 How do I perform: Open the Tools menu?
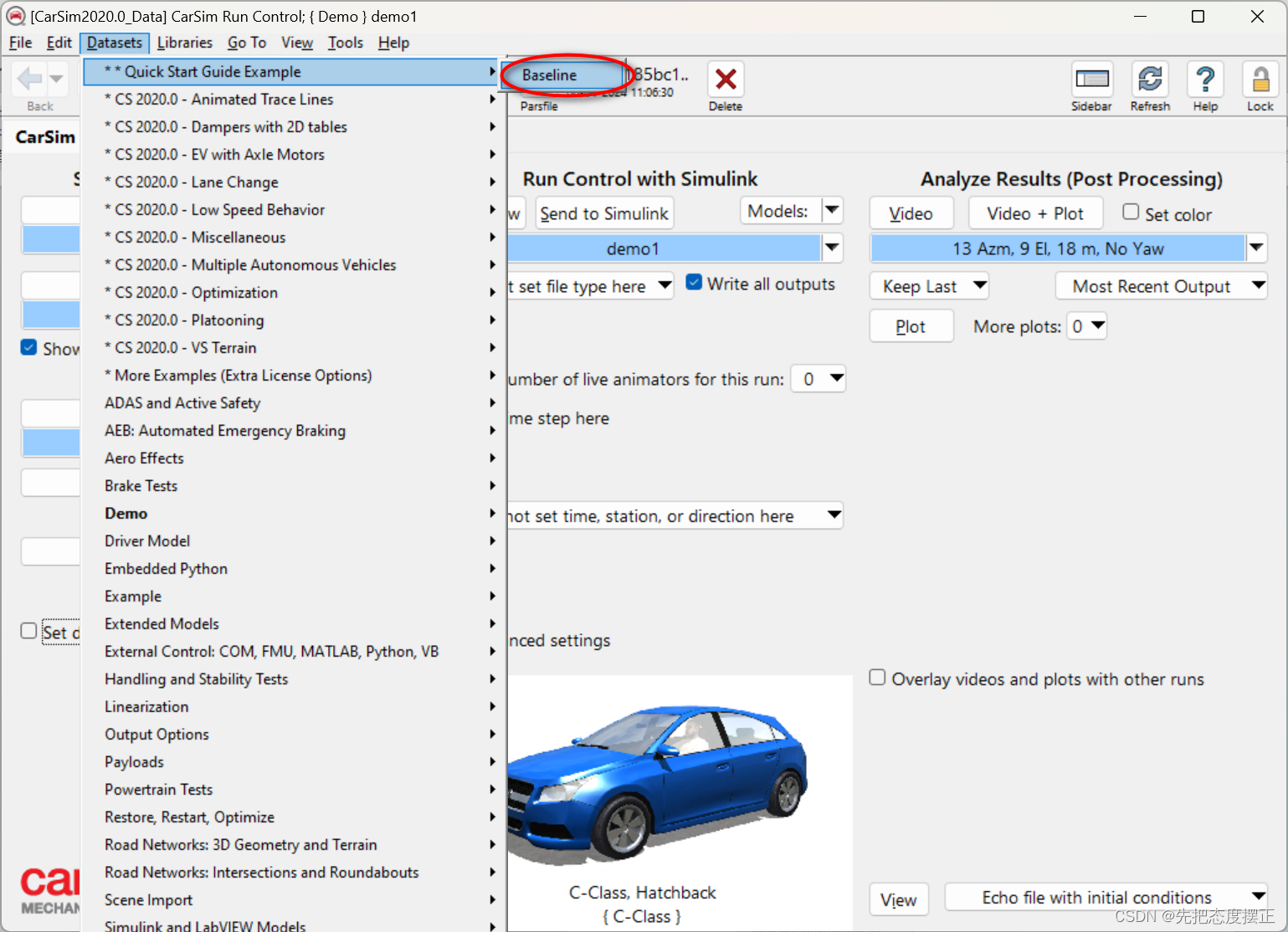[x=346, y=43]
